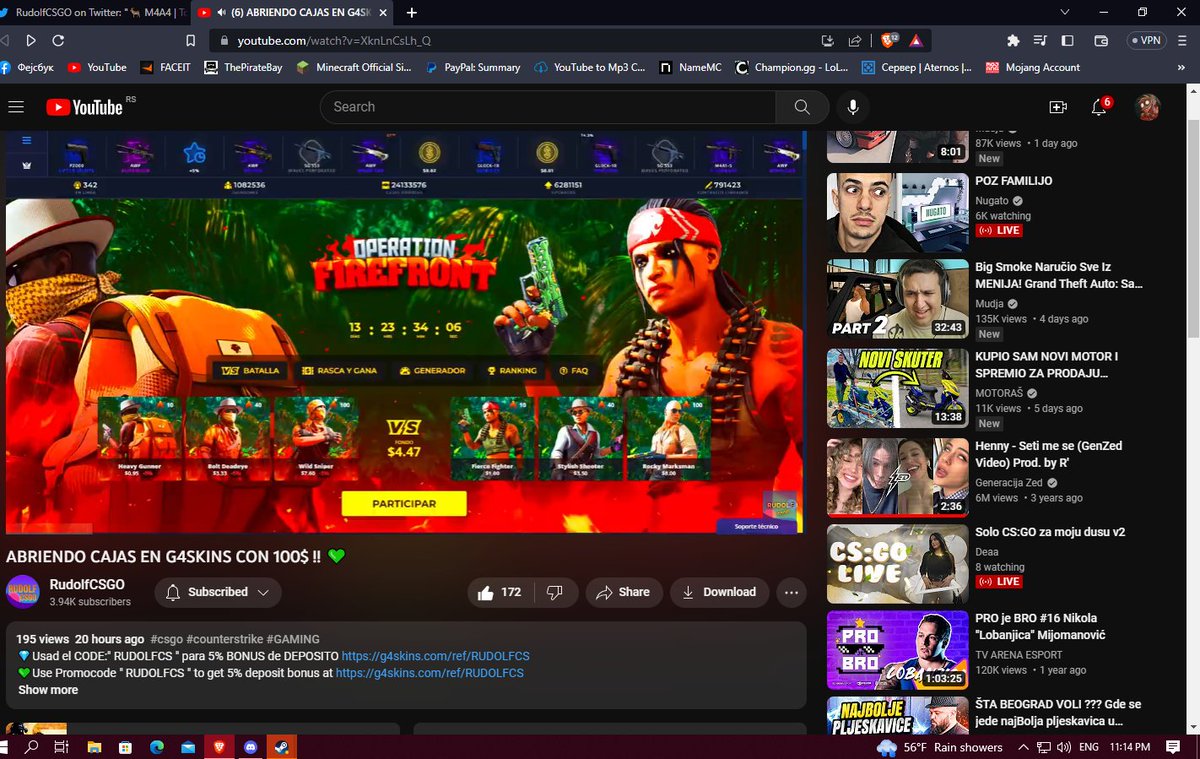1200x759 pixels.
Task: Open Windows search in taskbar
Action: click(31, 746)
